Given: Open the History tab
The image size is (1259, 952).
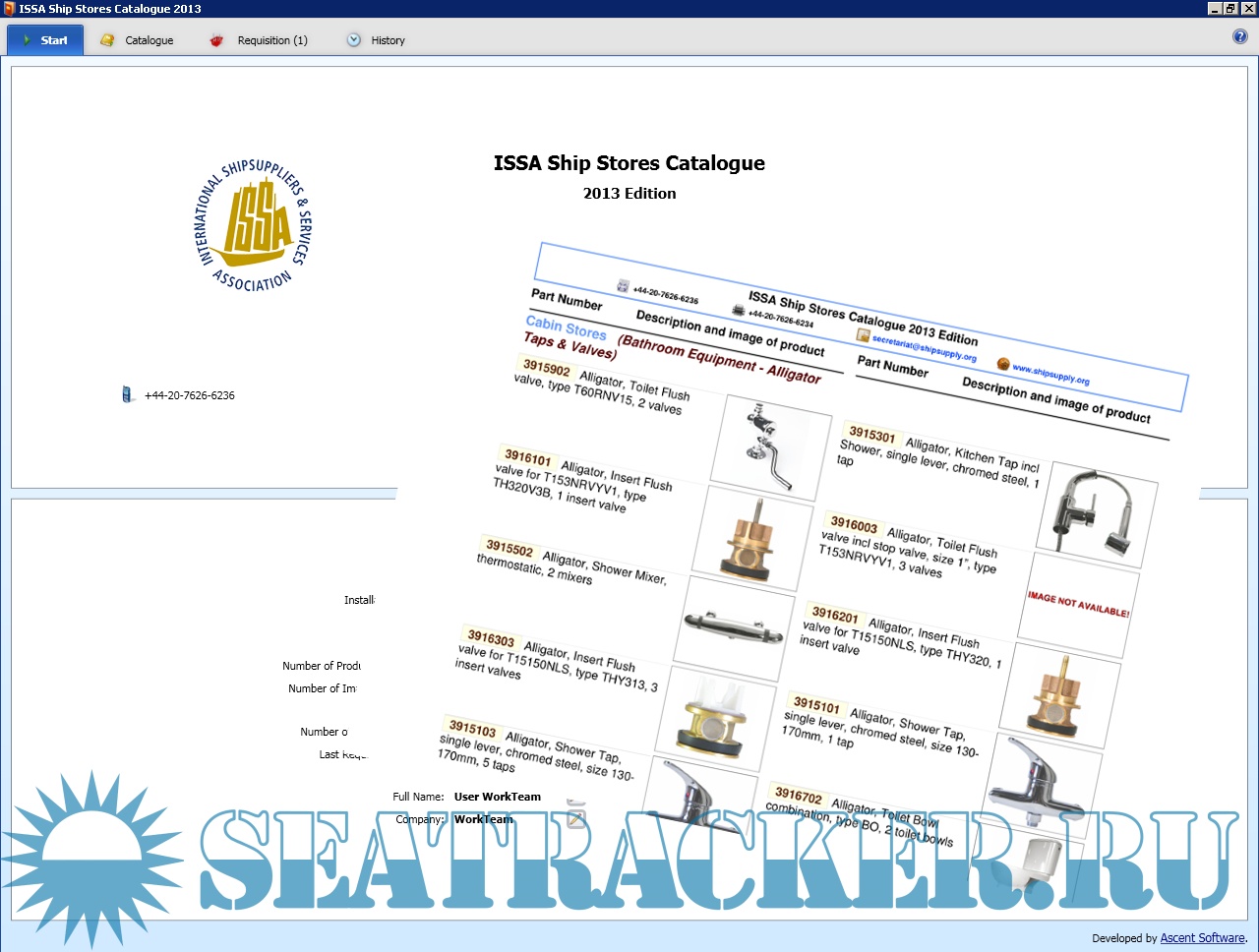Looking at the screenshot, I should (388, 40).
